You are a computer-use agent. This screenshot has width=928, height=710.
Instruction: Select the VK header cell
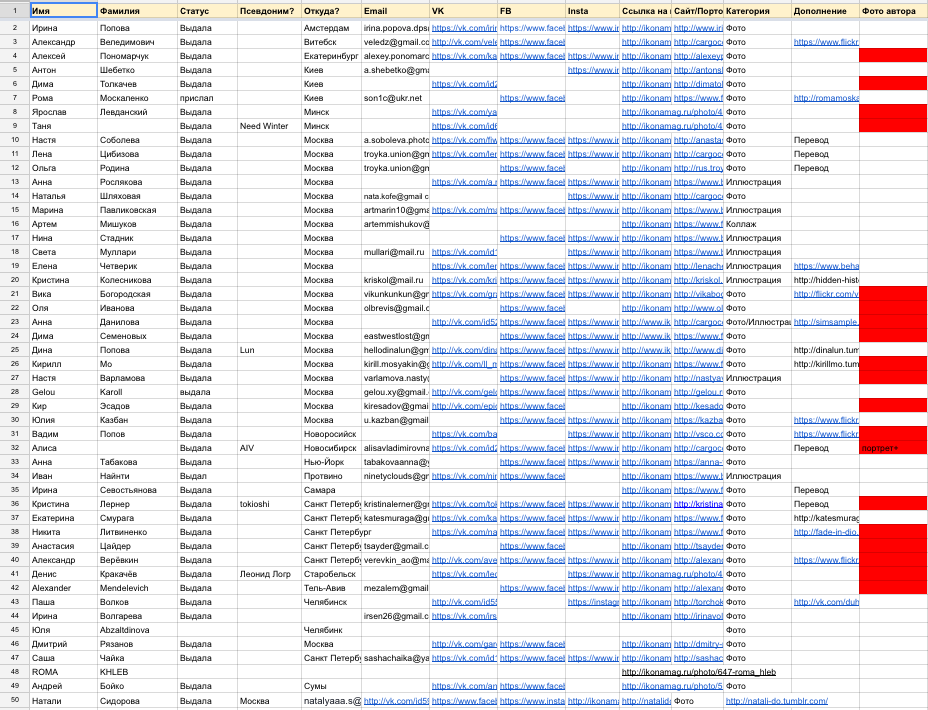tap(463, 11)
